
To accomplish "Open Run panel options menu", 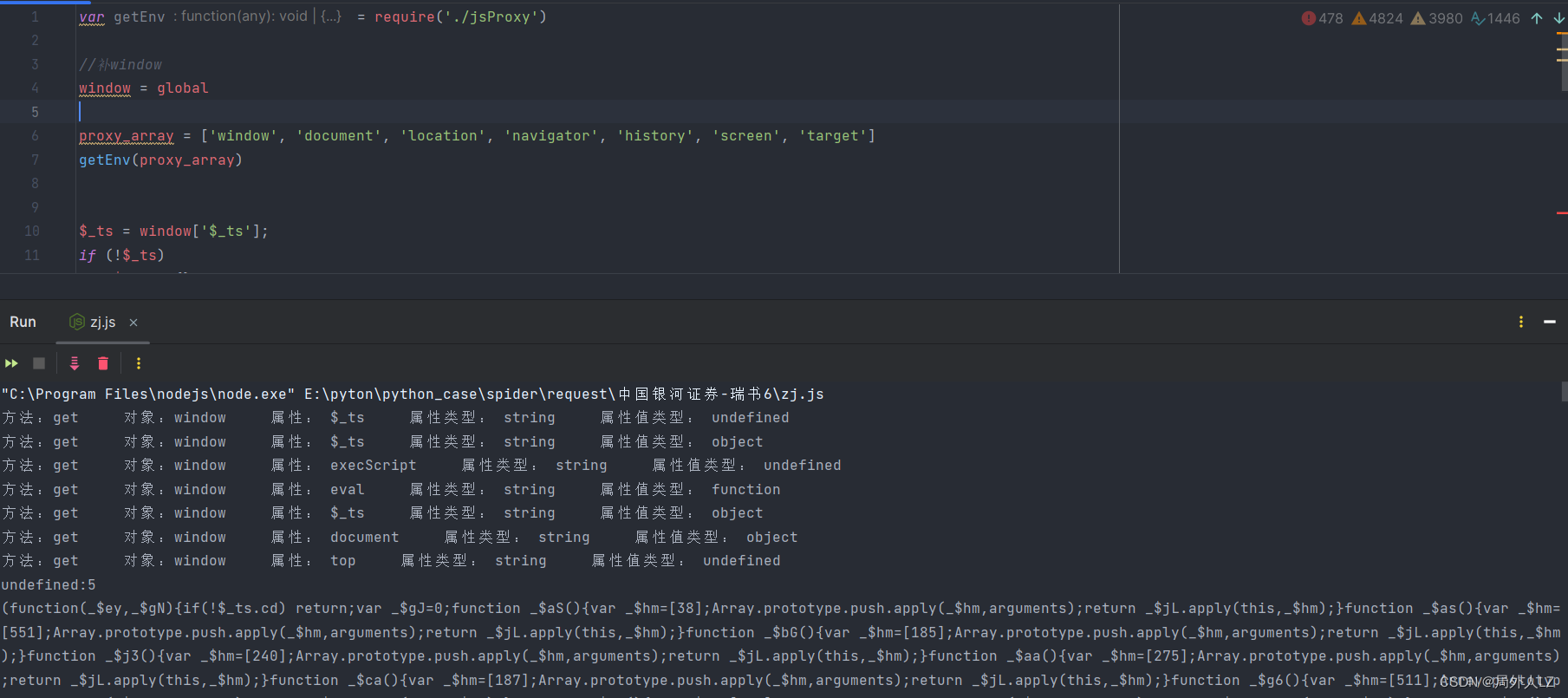I will [x=1521, y=322].
